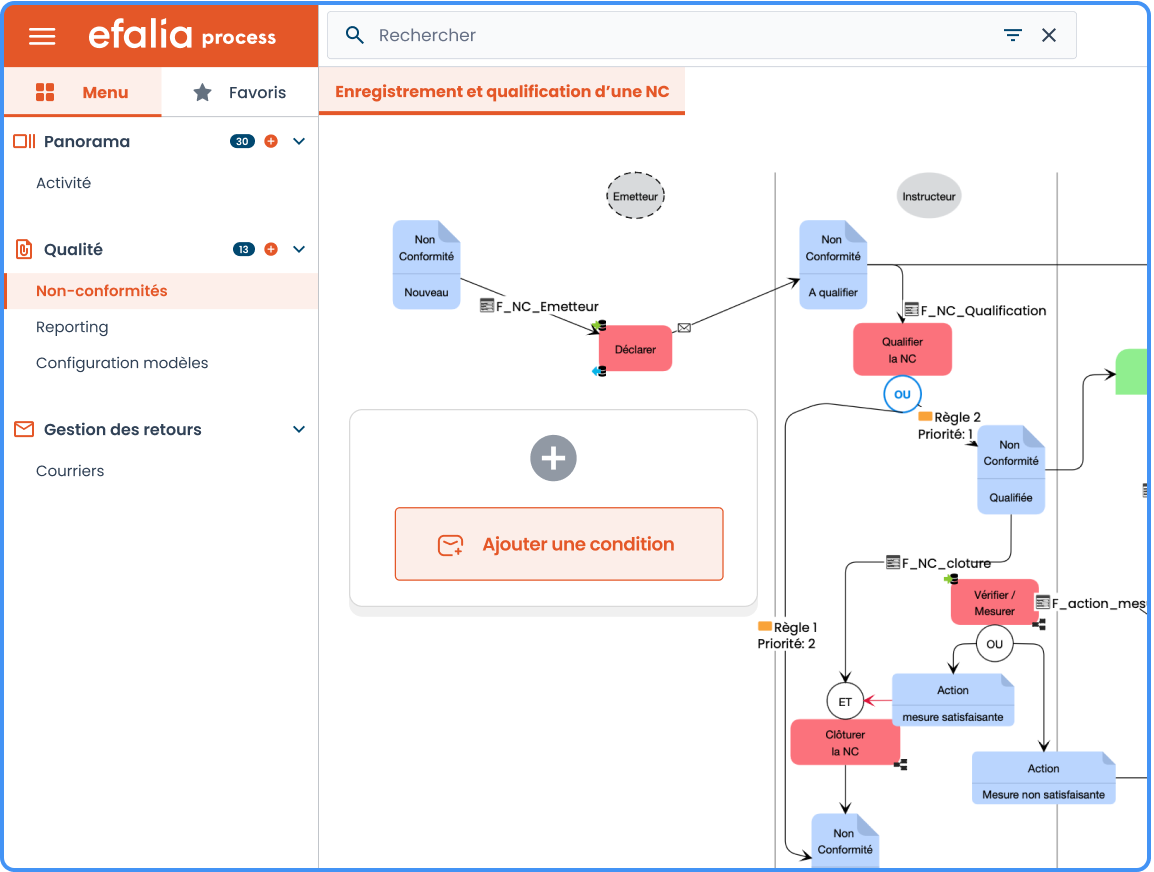
Task: Click the blue data icon below Déclarer
Action: pos(599,372)
